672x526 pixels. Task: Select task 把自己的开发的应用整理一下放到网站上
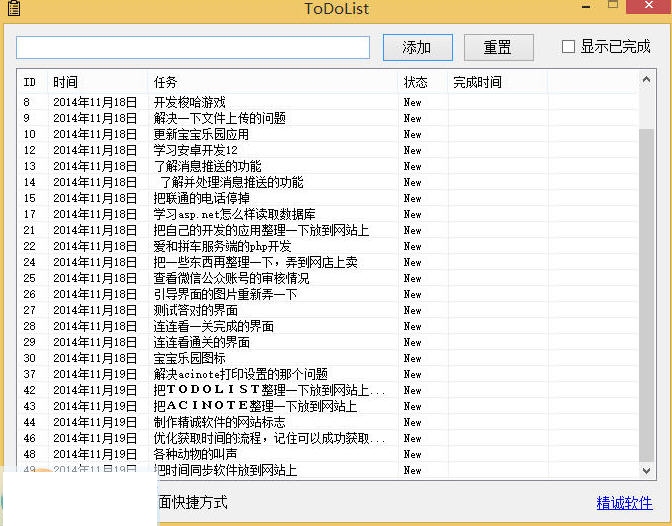[x=261, y=230]
